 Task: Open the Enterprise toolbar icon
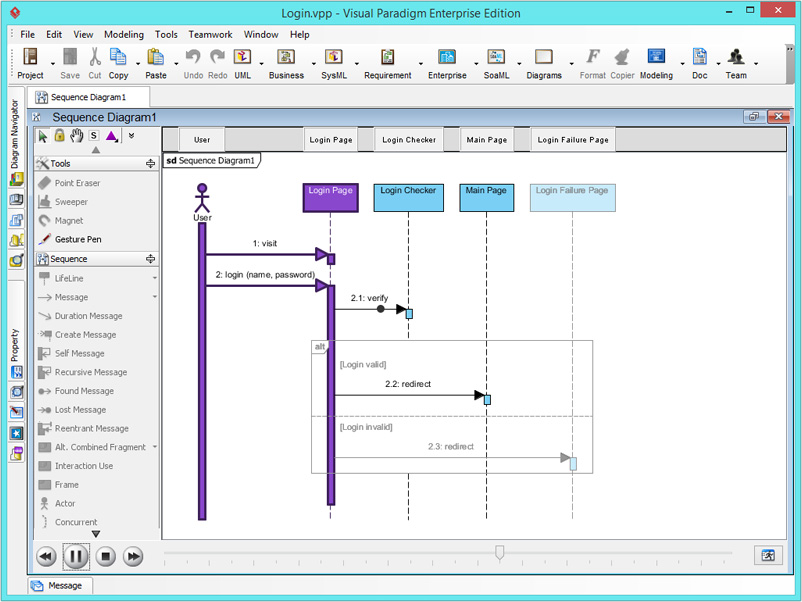[447, 56]
